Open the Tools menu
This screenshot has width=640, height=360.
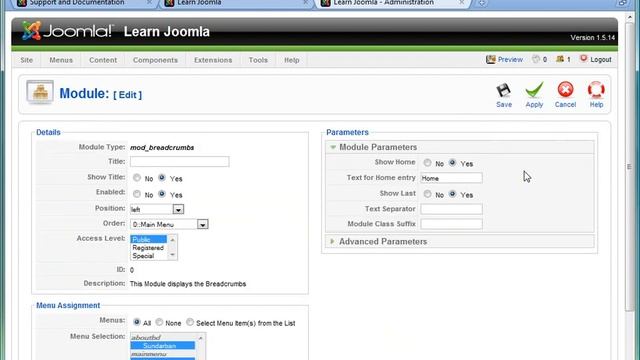(x=258, y=60)
